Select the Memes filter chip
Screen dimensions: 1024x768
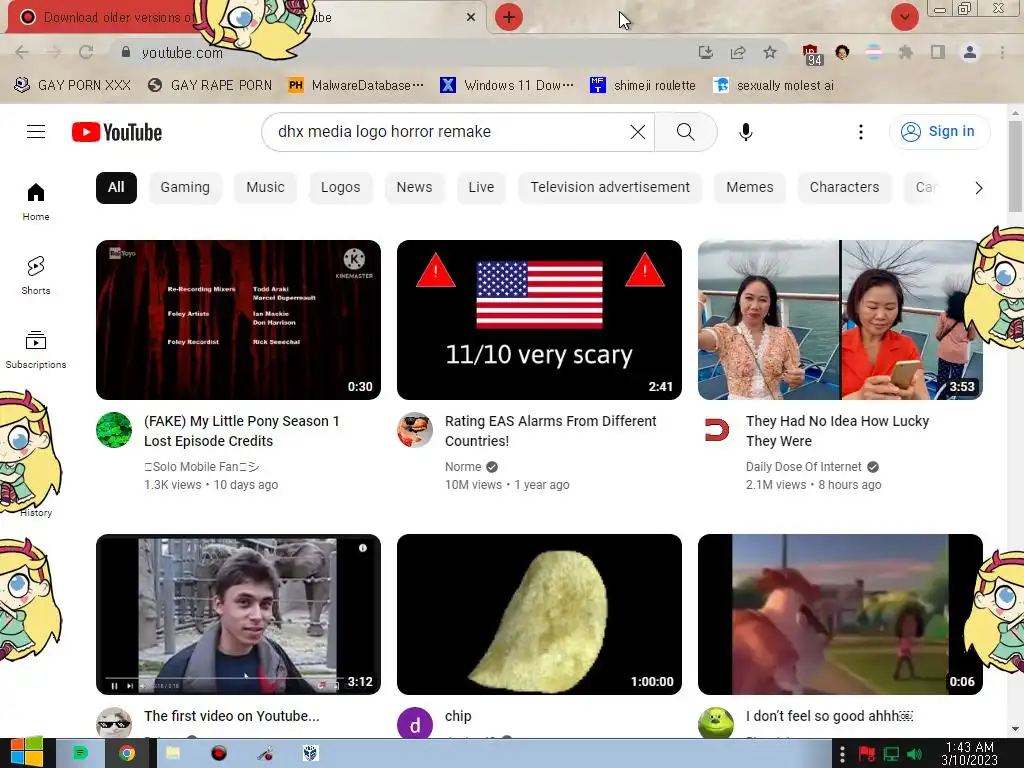[750, 187]
